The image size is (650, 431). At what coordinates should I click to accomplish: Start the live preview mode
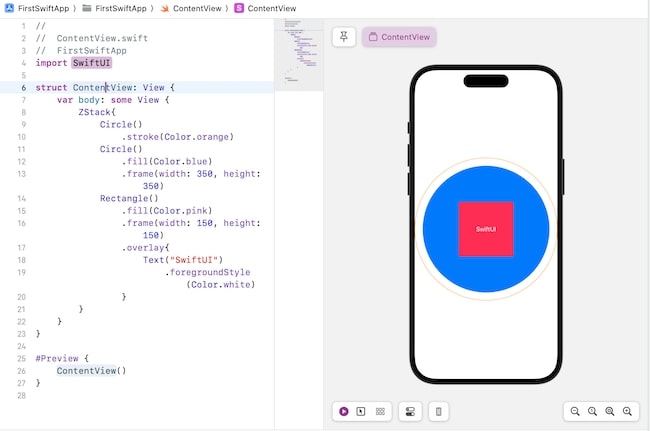tap(344, 411)
